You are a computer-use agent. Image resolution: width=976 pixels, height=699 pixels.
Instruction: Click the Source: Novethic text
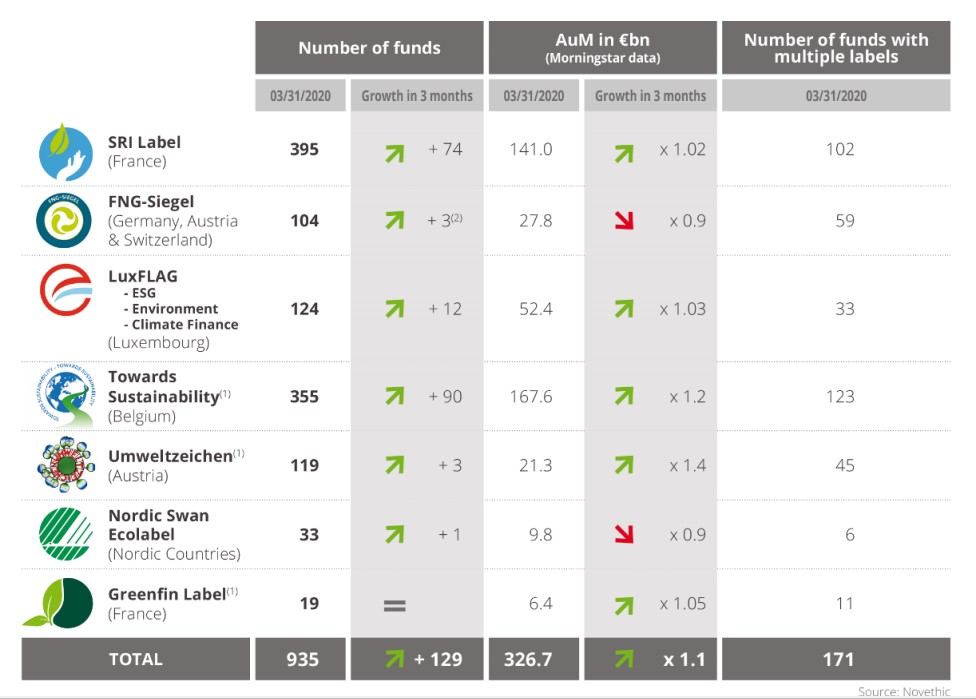click(x=904, y=691)
